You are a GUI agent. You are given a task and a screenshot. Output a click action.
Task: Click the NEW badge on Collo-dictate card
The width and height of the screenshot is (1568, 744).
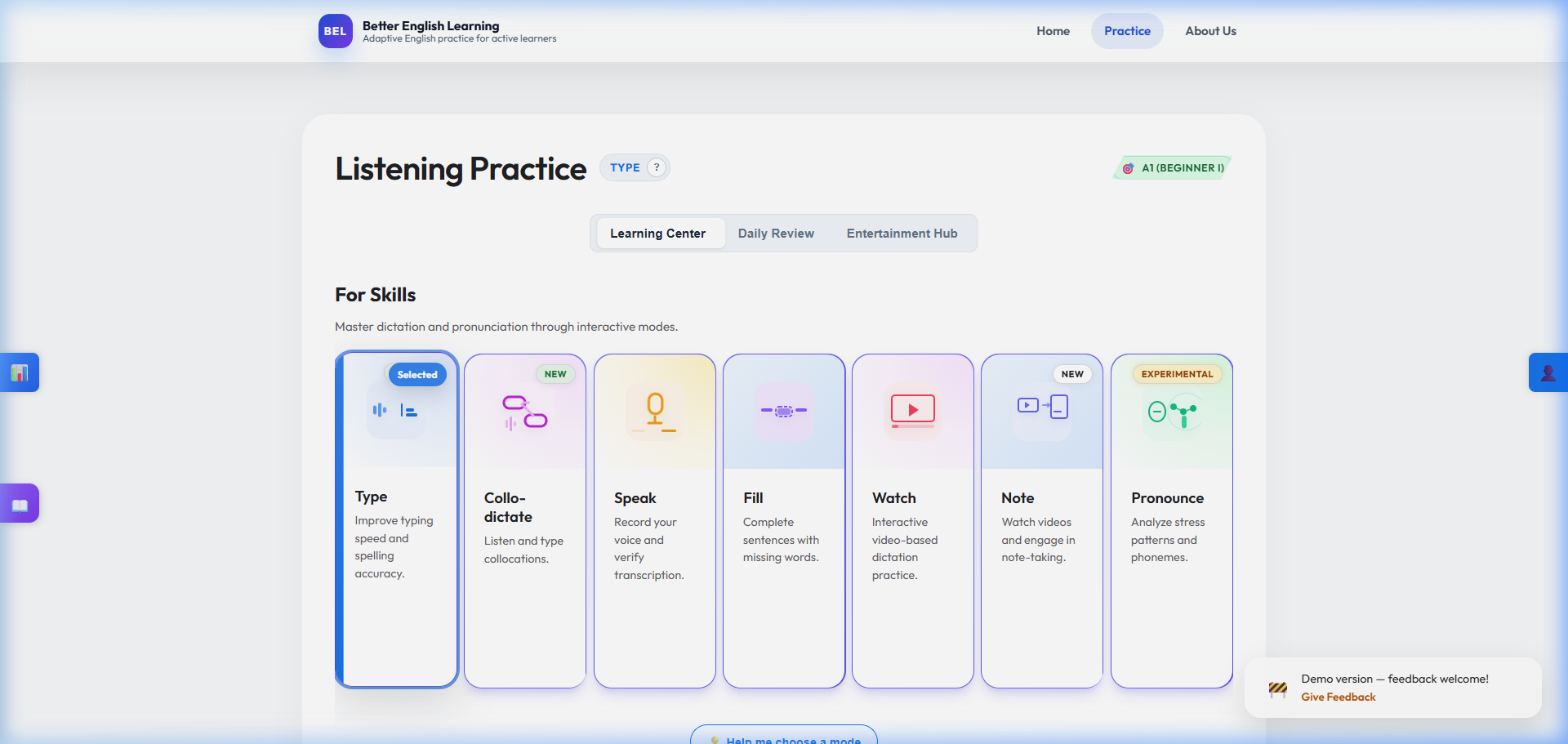pos(555,374)
